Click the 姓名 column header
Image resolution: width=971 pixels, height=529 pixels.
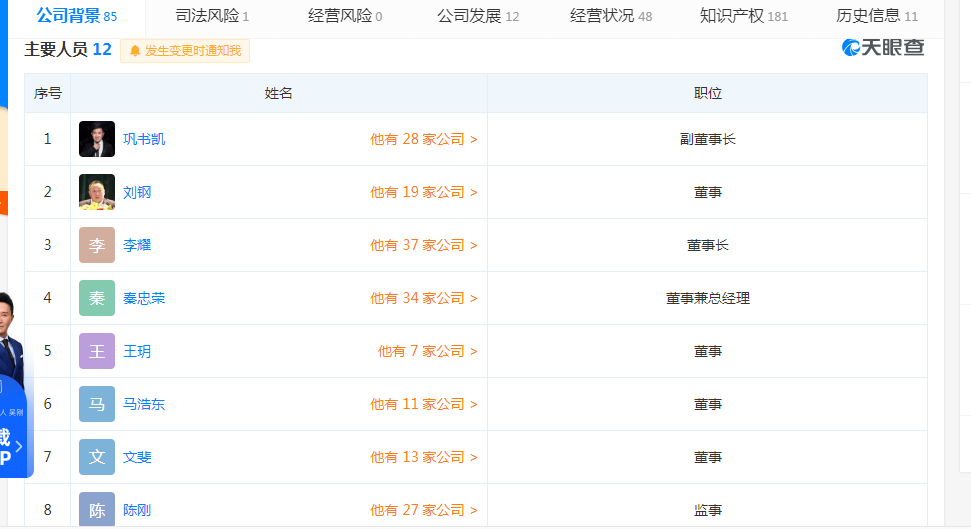(x=279, y=94)
